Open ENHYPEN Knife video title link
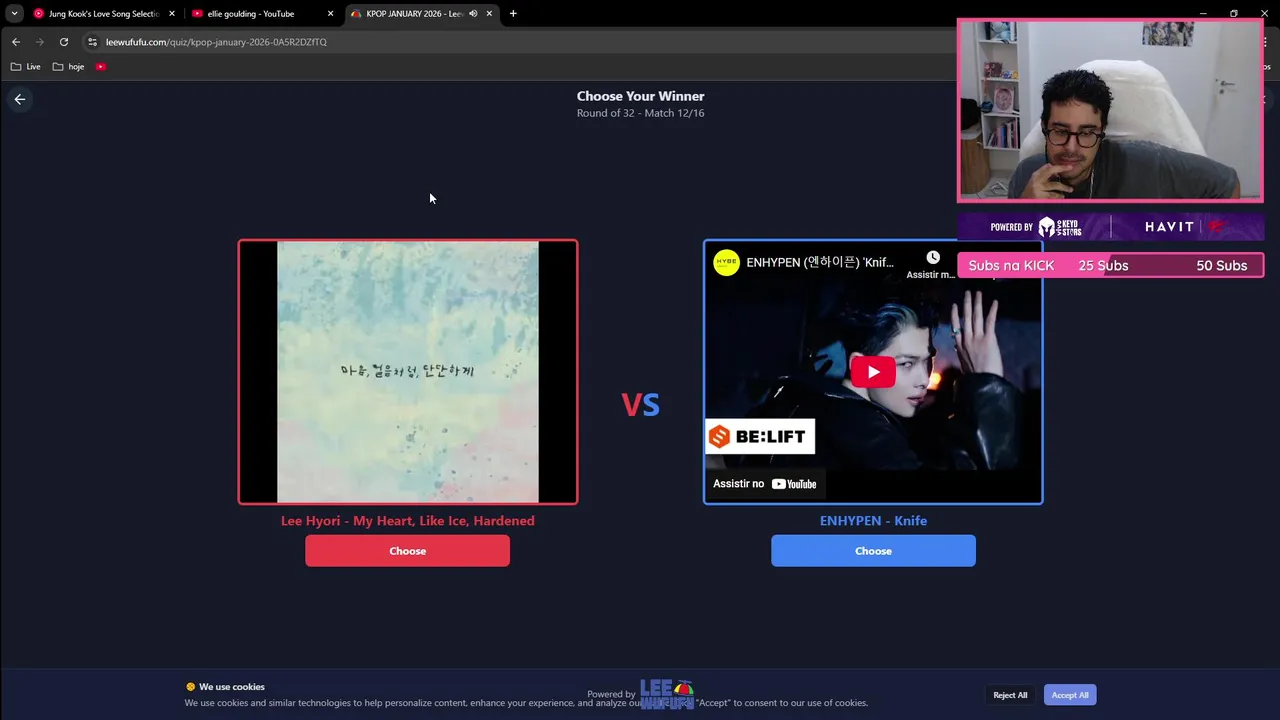The height and width of the screenshot is (720, 1280). click(820, 262)
